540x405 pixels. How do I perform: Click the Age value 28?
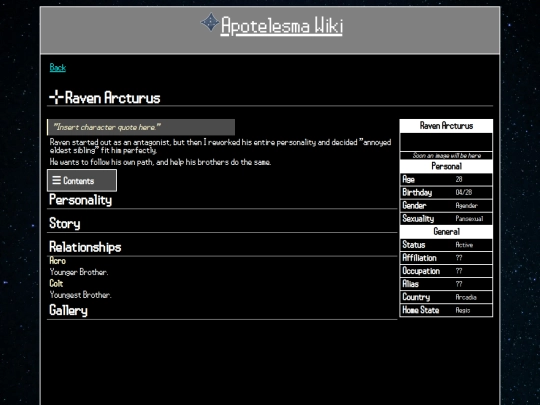point(459,179)
